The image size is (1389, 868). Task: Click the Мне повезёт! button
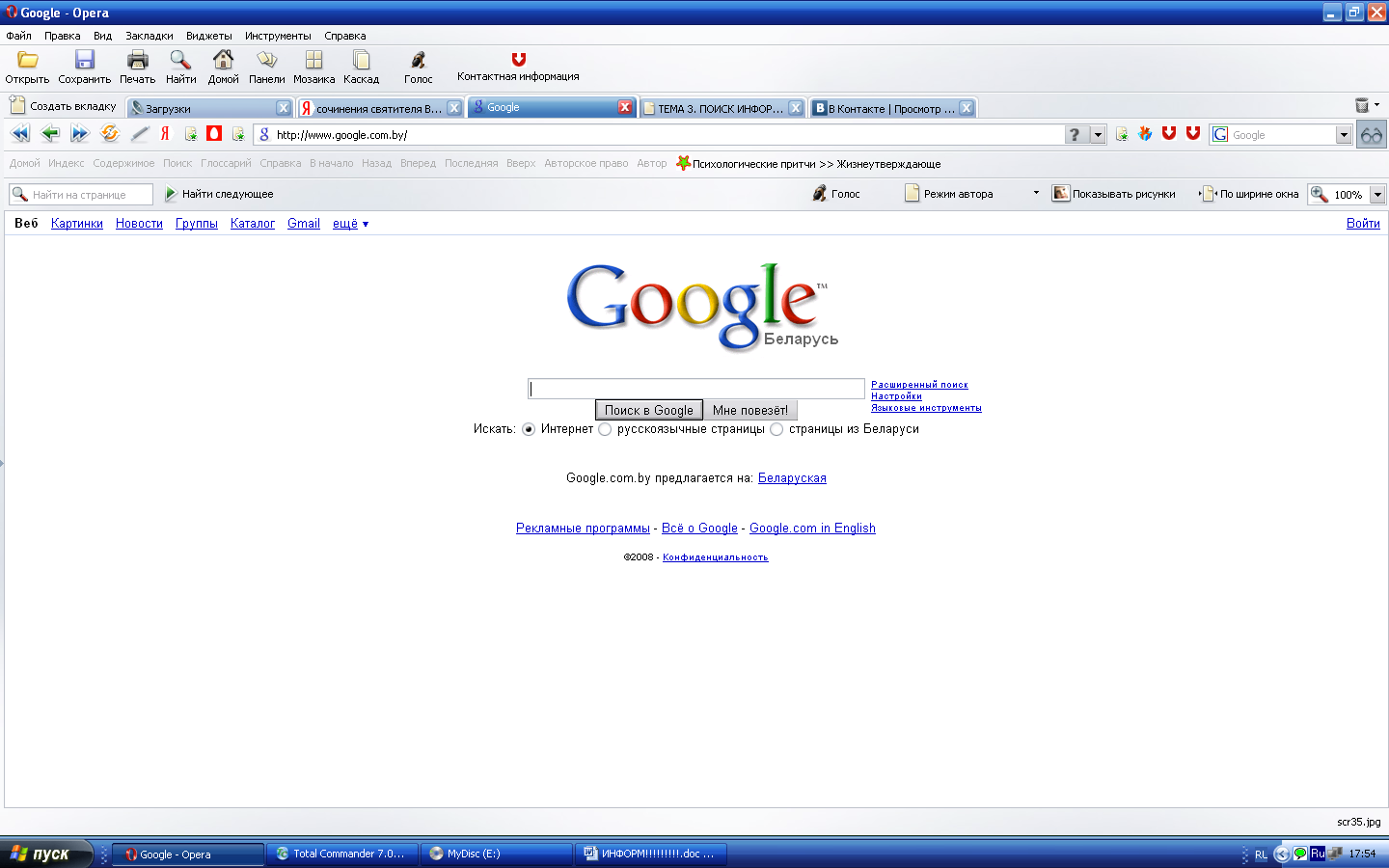point(750,410)
